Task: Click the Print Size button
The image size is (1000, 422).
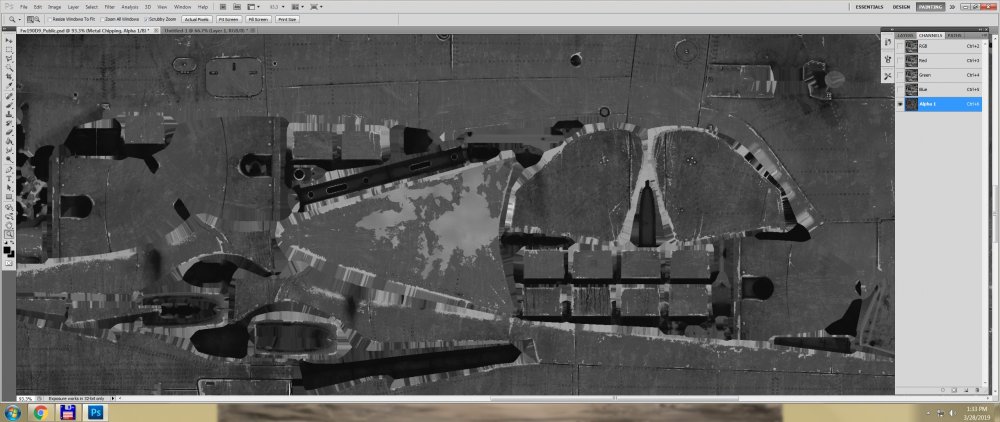Action: 288,19
